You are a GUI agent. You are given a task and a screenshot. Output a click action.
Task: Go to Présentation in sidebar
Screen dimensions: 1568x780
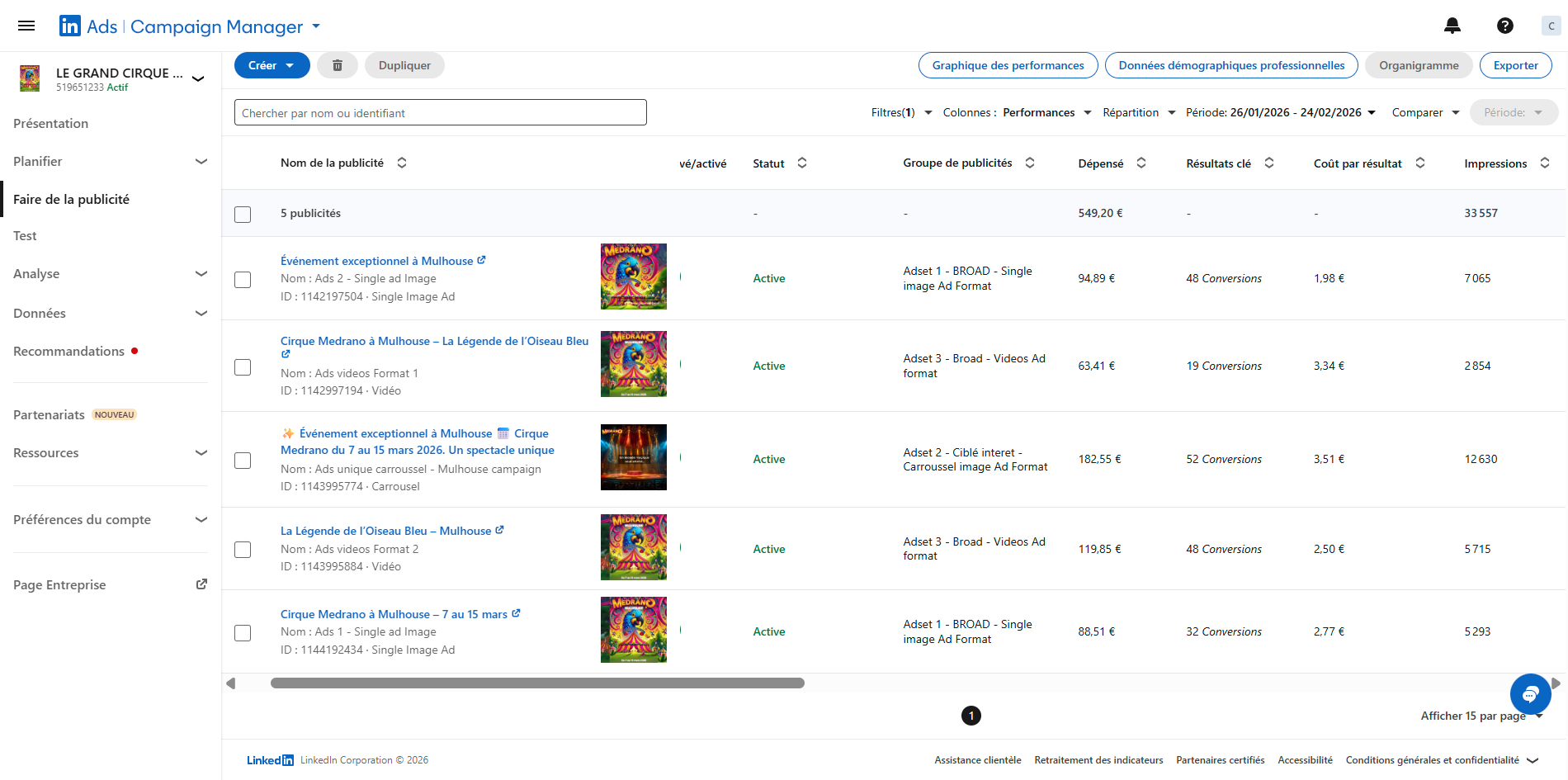(51, 123)
